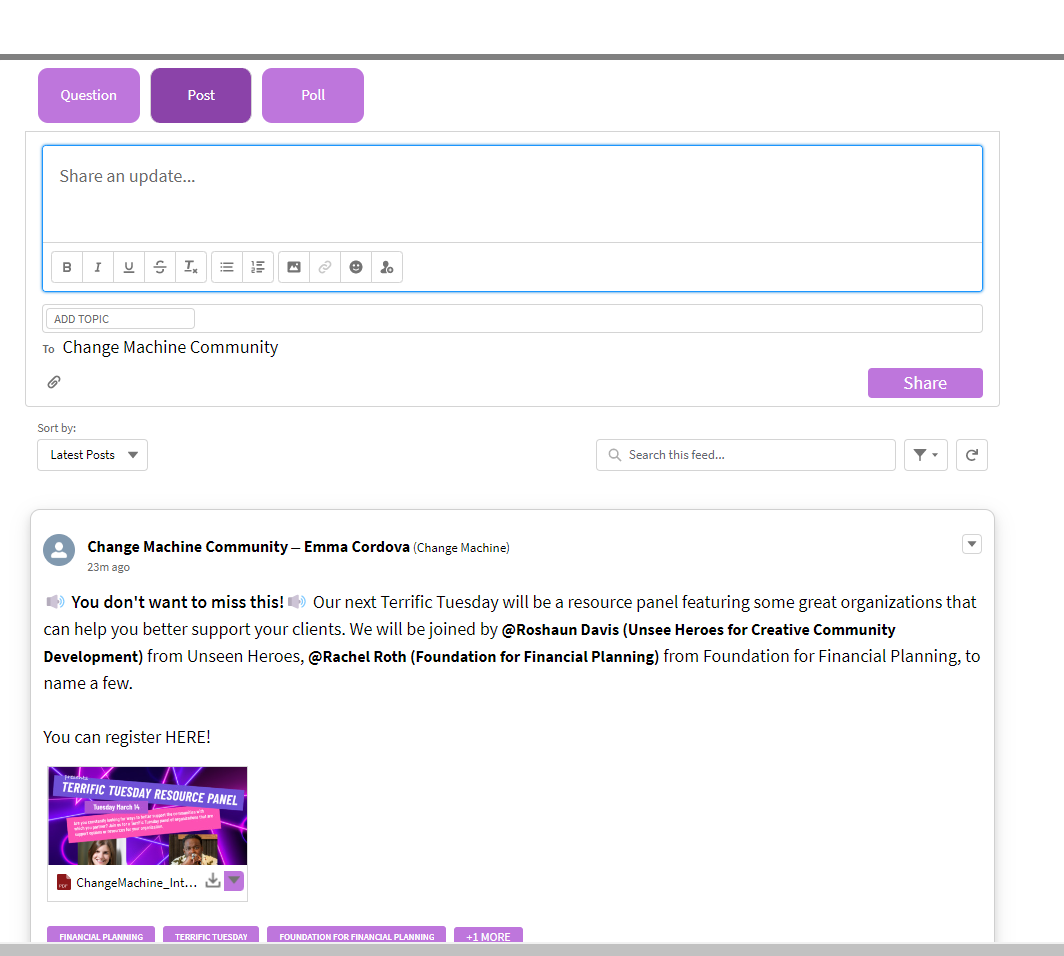This screenshot has width=1064, height=956.
Task: Add a hyperlink with the link icon
Action: pyautogui.click(x=325, y=267)
